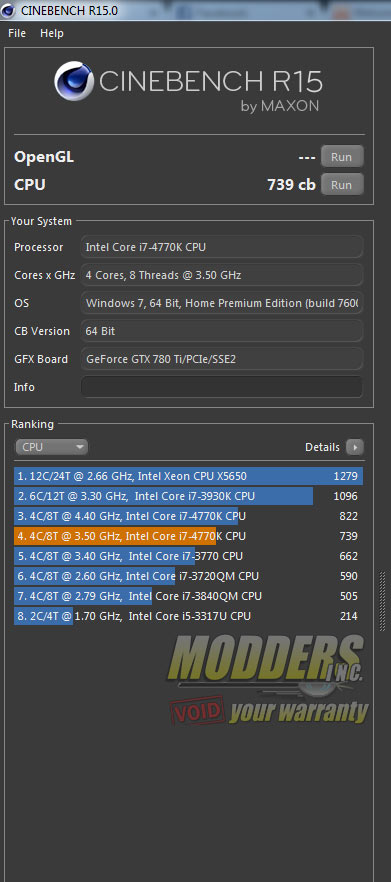Open the Help menu
391x882 pixels.
(x=52, y=34)
